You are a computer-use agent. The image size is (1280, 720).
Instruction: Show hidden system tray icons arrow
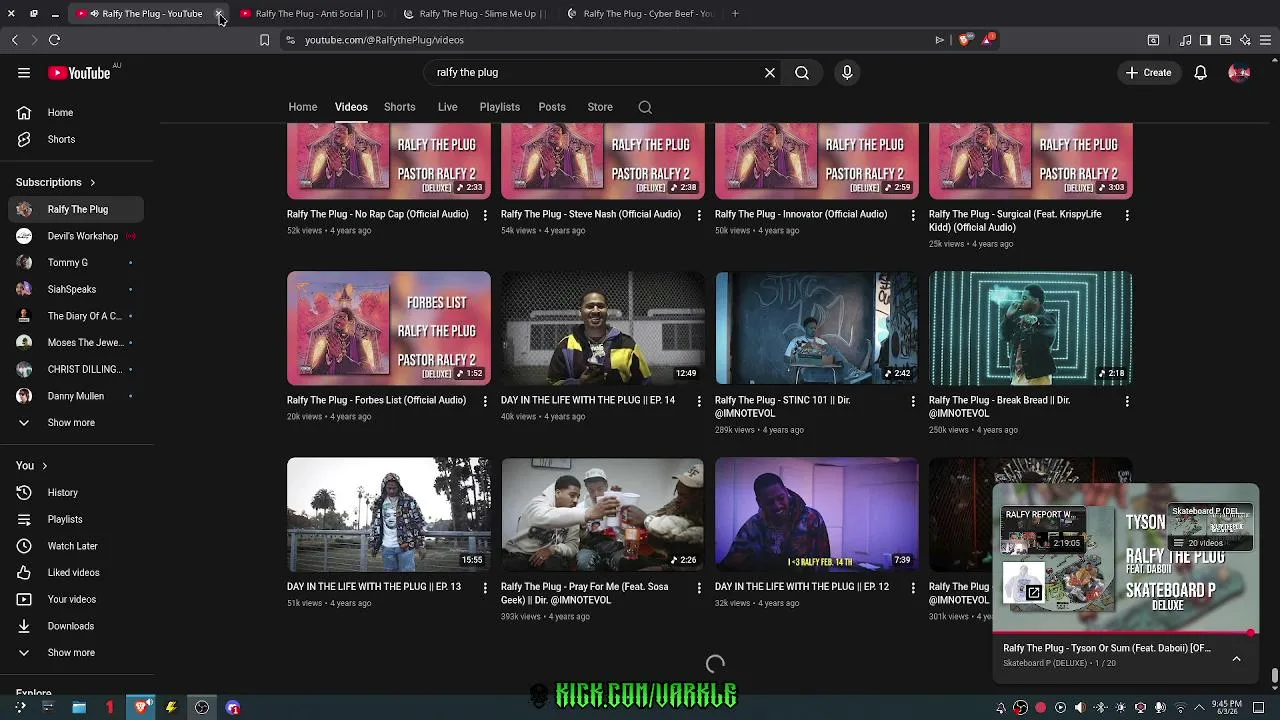click(1199, 708)
